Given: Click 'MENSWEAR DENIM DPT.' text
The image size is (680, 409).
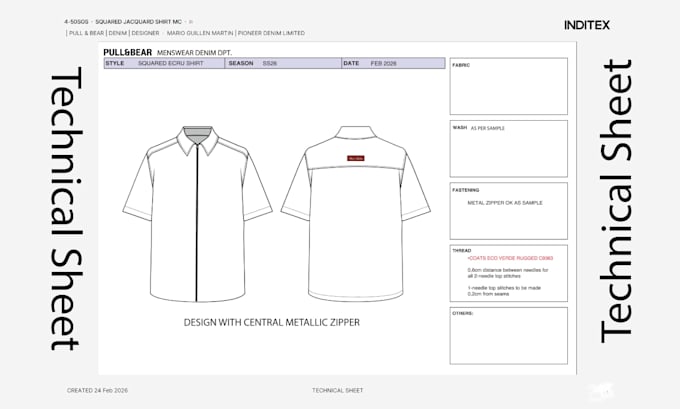Looking at the screenshot, I should pos(194,53).
